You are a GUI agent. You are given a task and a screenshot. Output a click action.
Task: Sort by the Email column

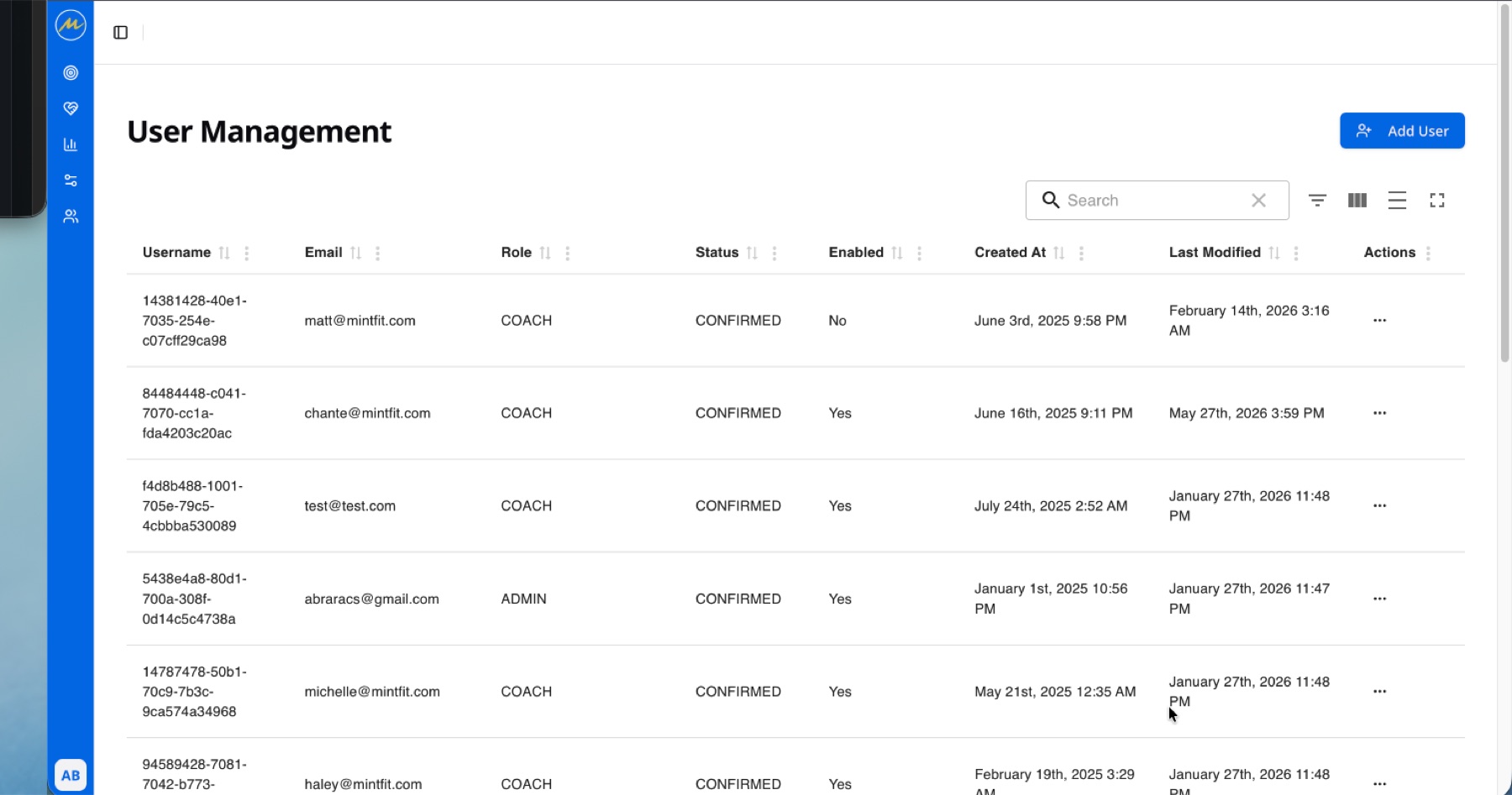[356, 253]
